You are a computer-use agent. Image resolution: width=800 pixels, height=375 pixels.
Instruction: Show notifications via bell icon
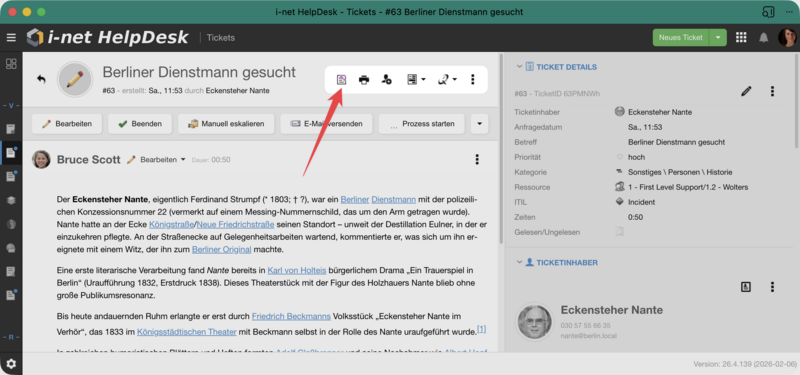(764, 37)
